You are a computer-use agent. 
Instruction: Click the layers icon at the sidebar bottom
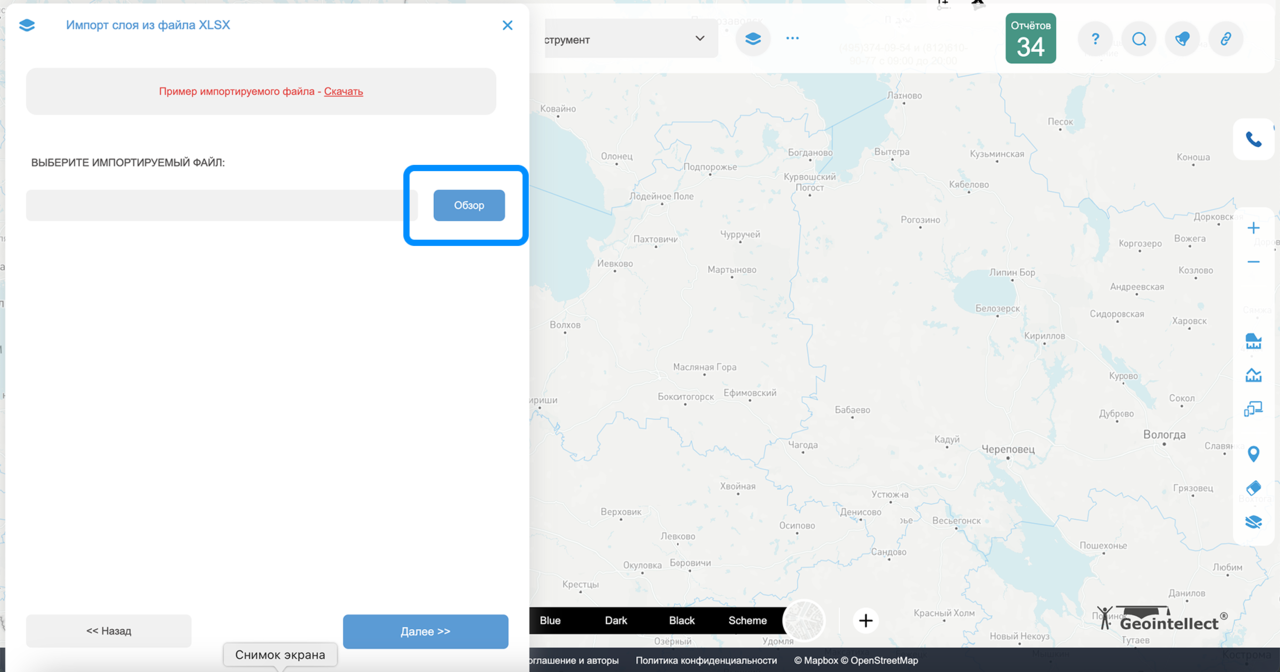[x=1253, y=521]
